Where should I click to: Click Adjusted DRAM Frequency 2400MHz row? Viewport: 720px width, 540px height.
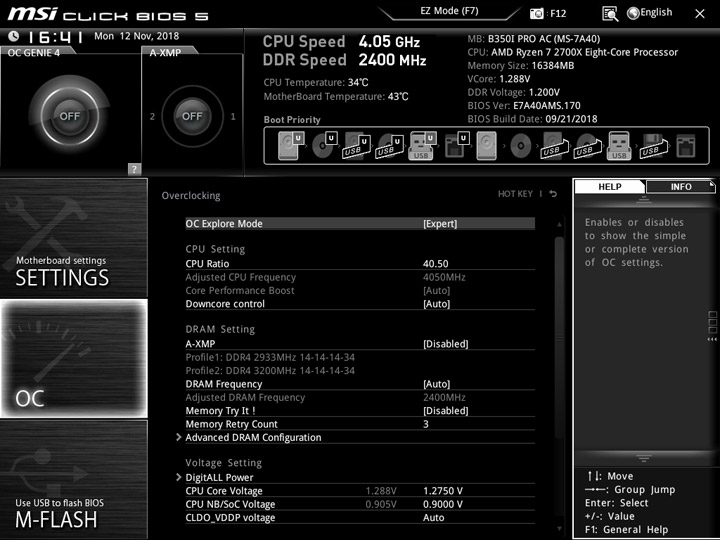360,397
